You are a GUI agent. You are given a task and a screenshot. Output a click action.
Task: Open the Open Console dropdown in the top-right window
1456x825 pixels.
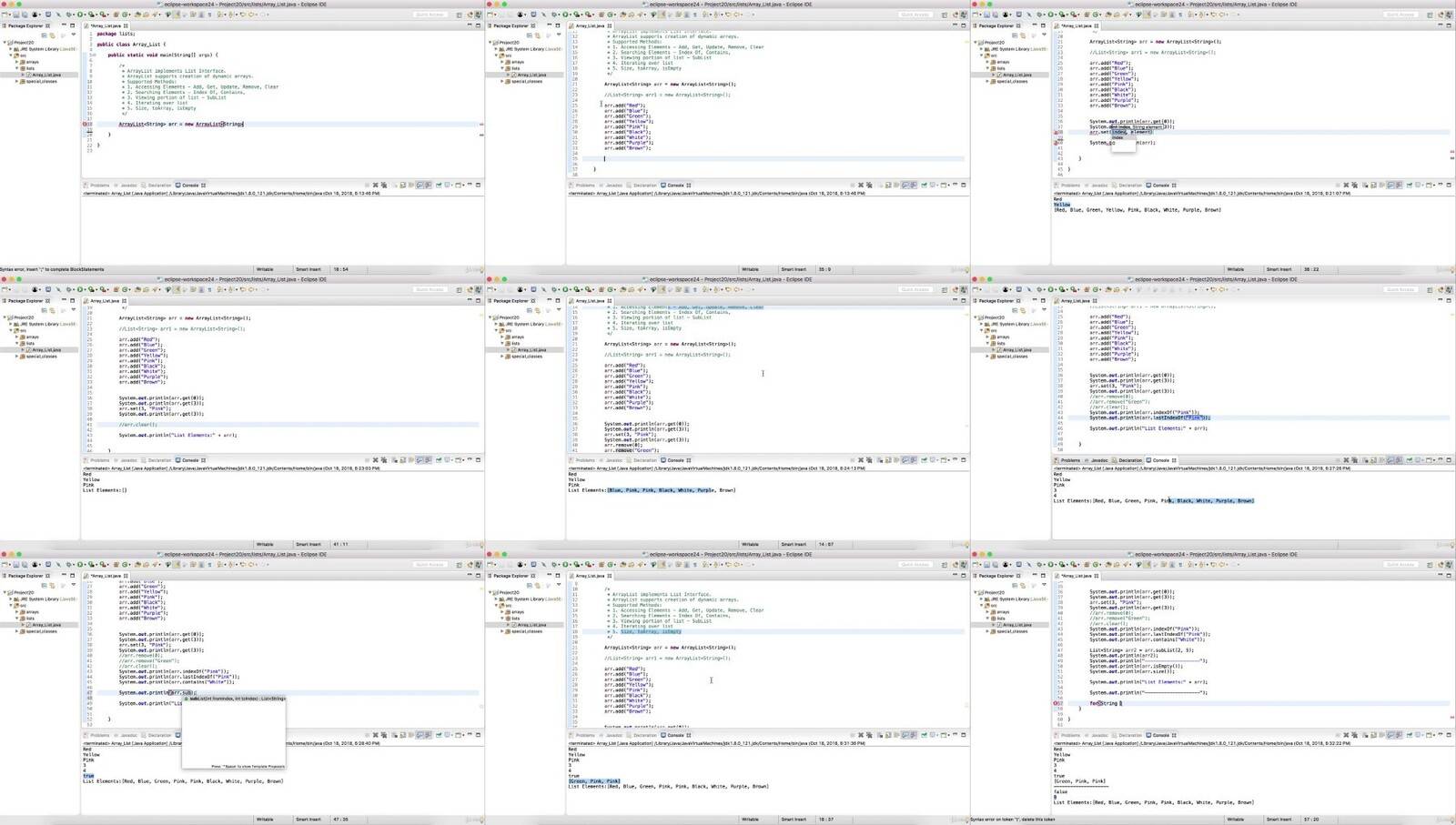[1435, 185]
